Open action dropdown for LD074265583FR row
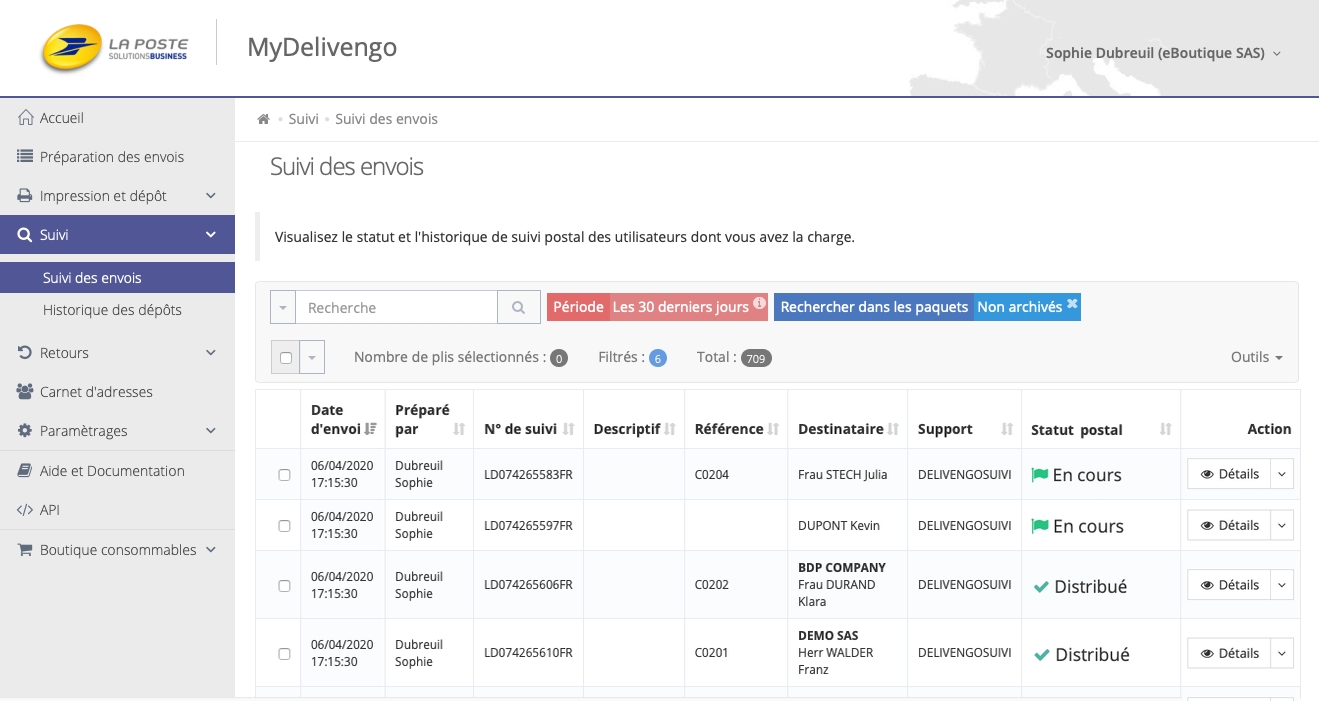This screenshot has width=1323, height=701. 1282,474
